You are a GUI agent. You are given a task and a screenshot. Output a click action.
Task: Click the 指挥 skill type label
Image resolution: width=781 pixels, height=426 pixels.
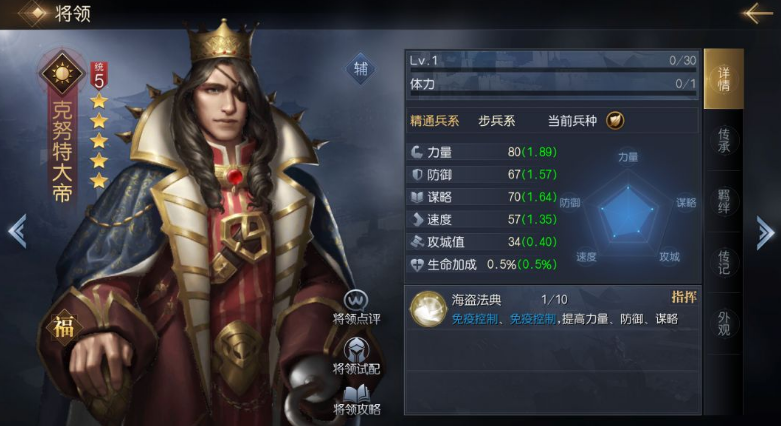click(x=684, y=297)
